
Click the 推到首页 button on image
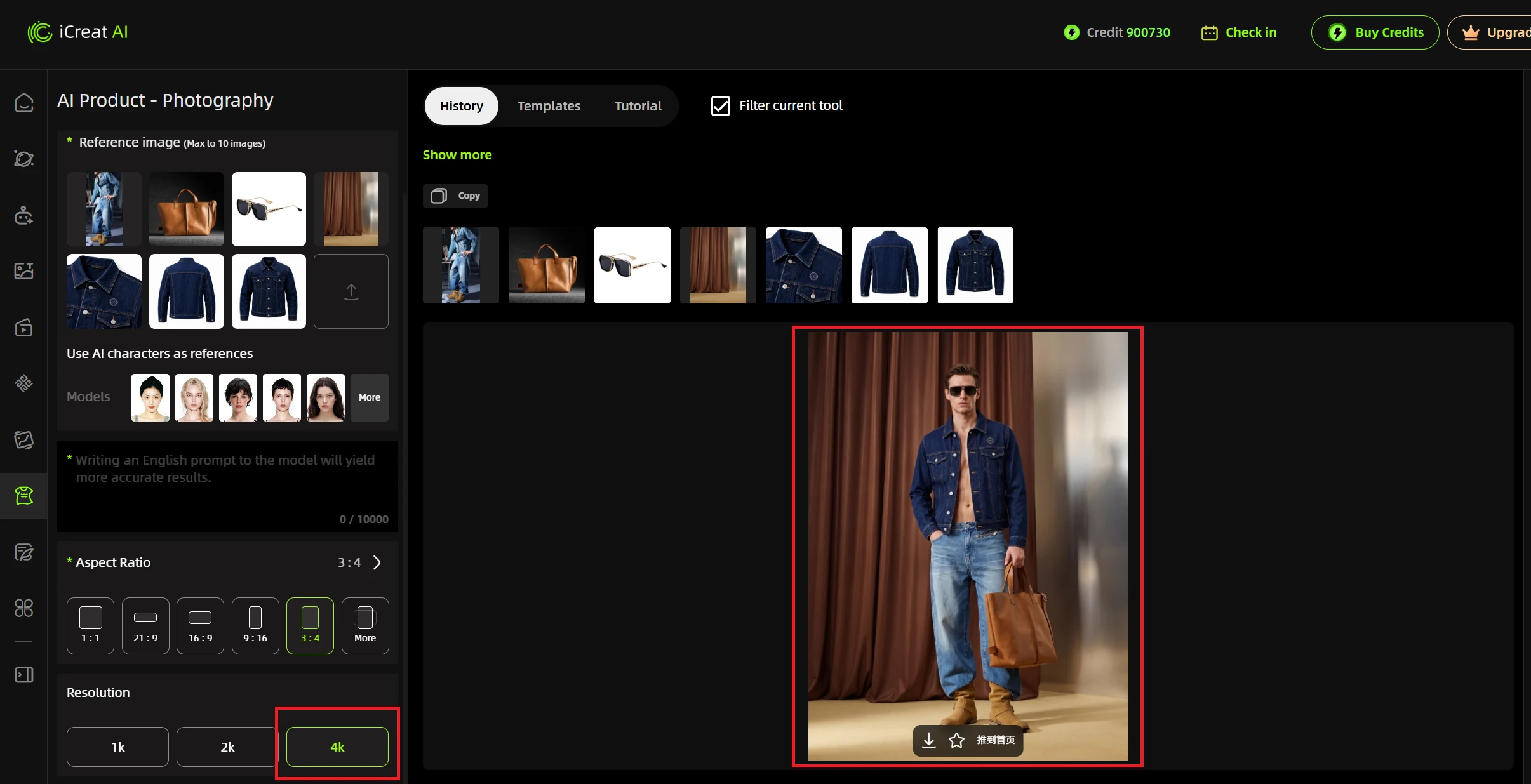point(996,740)
